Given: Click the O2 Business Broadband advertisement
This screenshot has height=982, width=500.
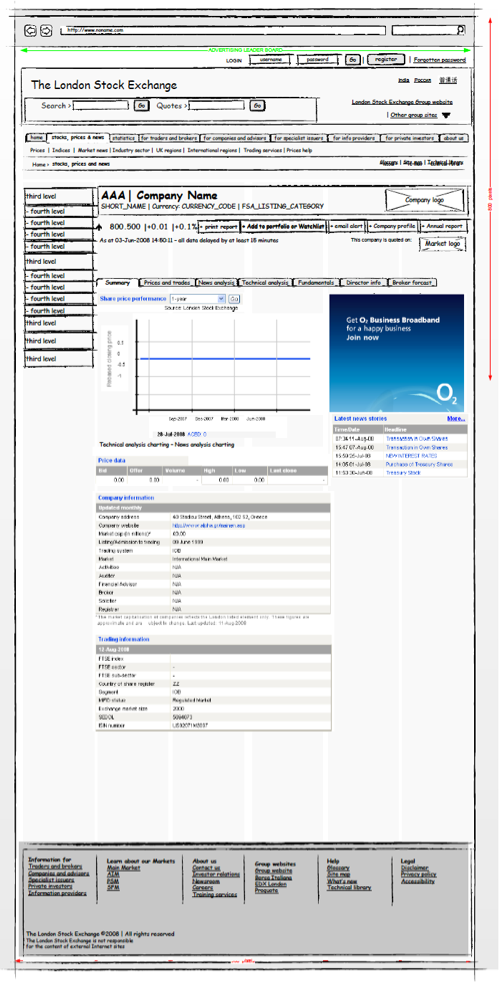Looking at the screenshot, I should click(397, 353).
